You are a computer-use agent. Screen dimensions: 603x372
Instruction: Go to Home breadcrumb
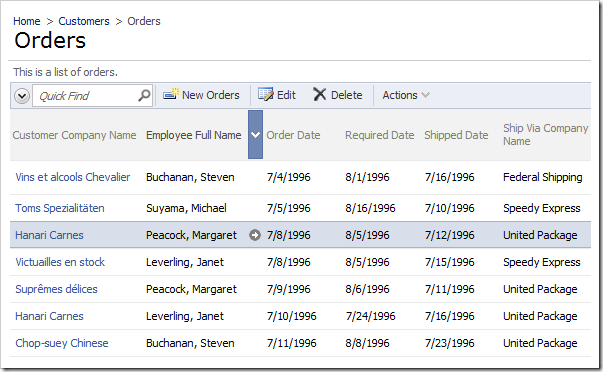pos(27,21)
